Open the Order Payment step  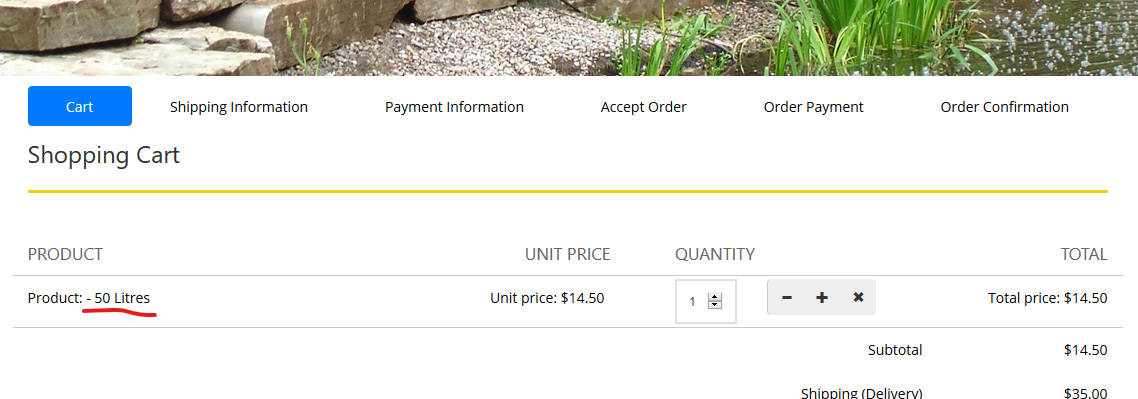814,107
